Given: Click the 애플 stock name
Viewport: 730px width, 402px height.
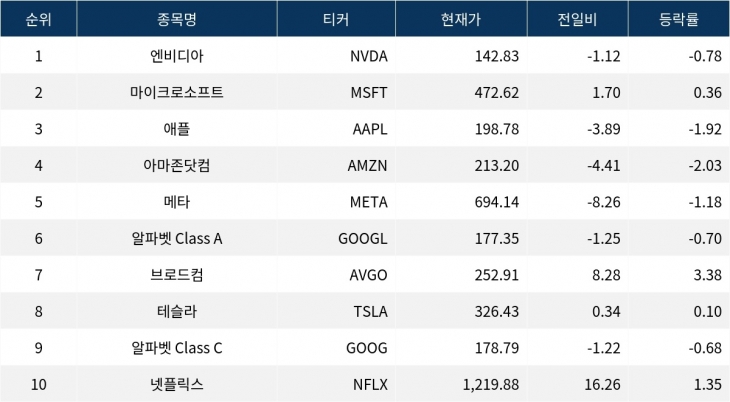Looking at the screenshot, I should [177, 129].
